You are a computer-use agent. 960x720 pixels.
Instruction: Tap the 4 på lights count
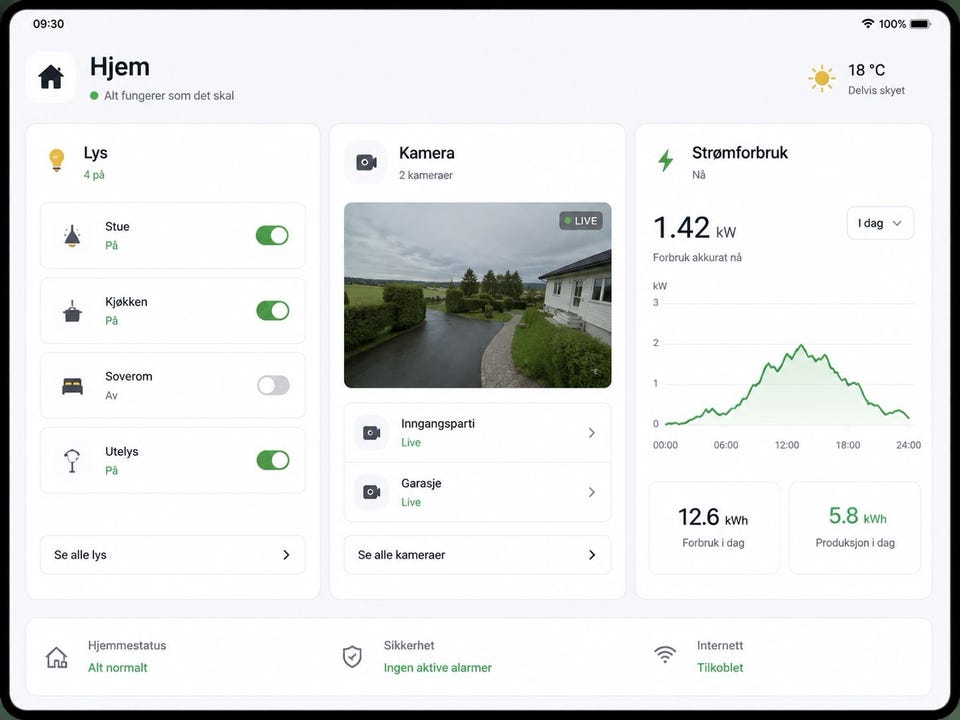[94, 175]
